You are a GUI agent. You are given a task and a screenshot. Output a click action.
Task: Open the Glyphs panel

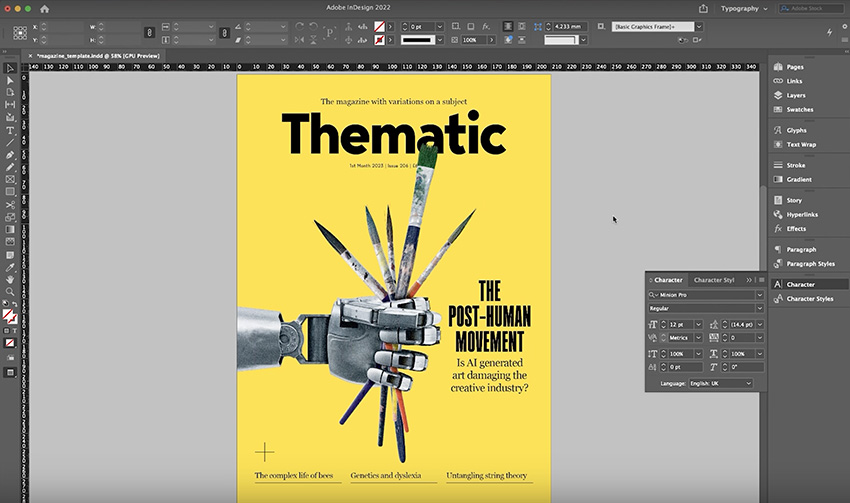(796, 130)
